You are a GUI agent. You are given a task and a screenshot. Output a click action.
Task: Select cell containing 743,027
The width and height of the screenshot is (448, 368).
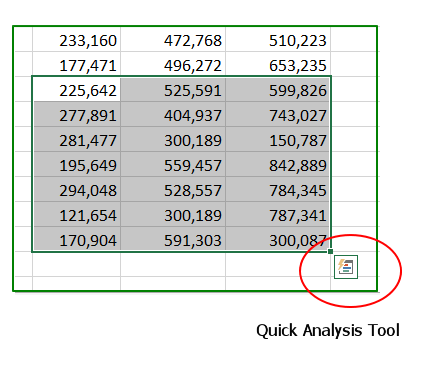pos(278,114)
